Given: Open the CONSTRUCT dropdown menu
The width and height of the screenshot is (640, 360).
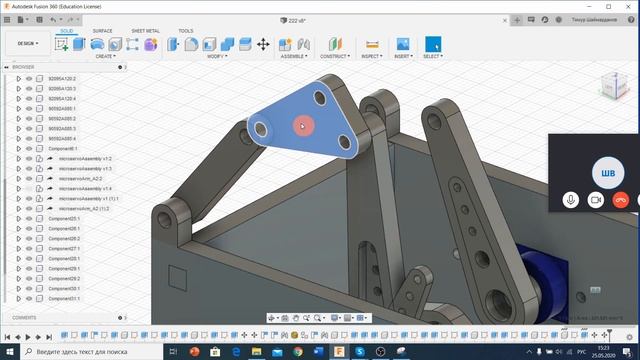Looking at the screenshot, I should pyautogui.click(x=335, y=56).
